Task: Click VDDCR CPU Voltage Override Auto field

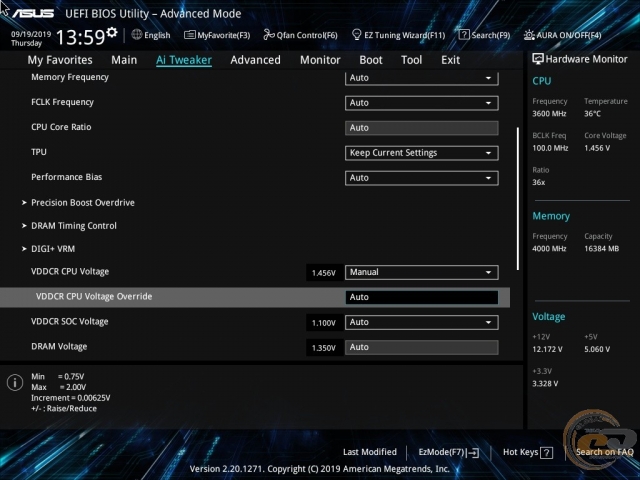Action: tap(421, 297)
